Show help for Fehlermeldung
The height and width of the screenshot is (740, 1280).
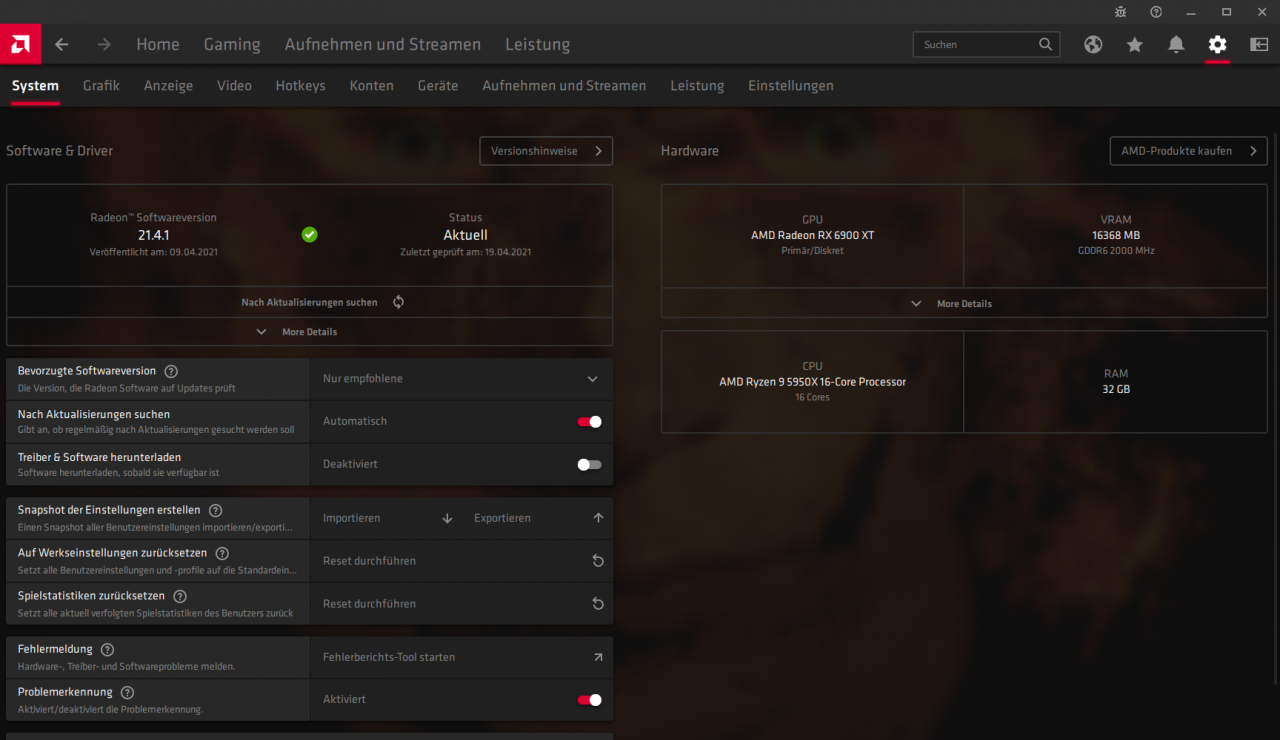click(x=107, y=650)
